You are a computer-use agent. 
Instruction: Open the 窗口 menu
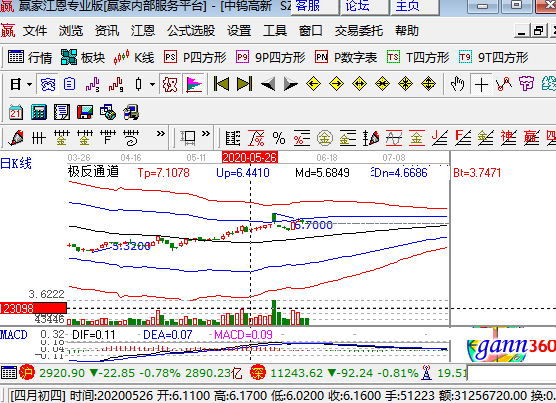click(311, 31)
